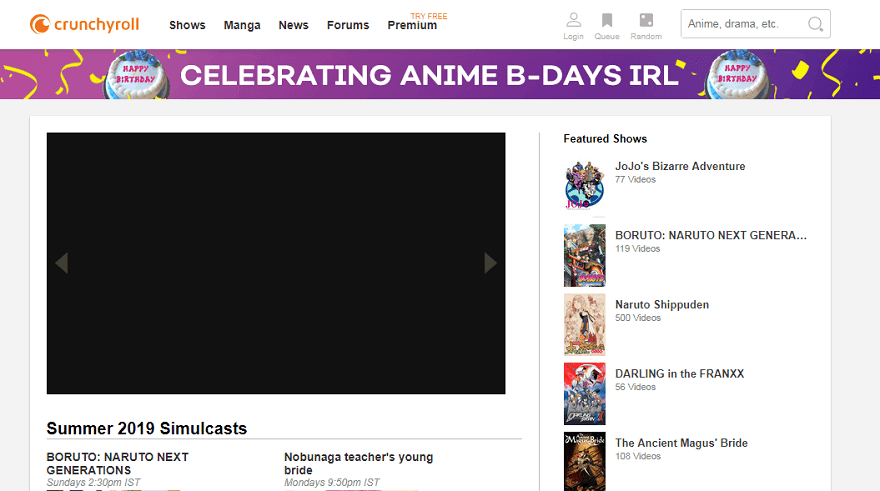The height and width of the screenshot is (491, 880).
Task: Open the Login user icon
Action: [x=573, y=21]
